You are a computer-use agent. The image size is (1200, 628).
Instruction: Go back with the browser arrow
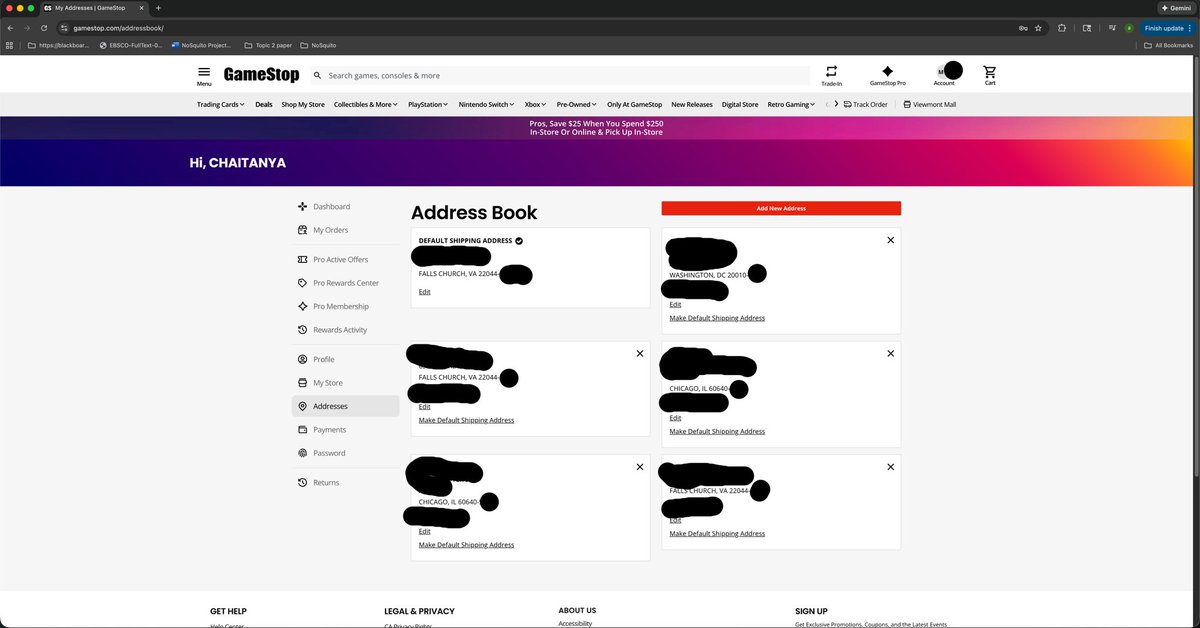click(10, 28)
